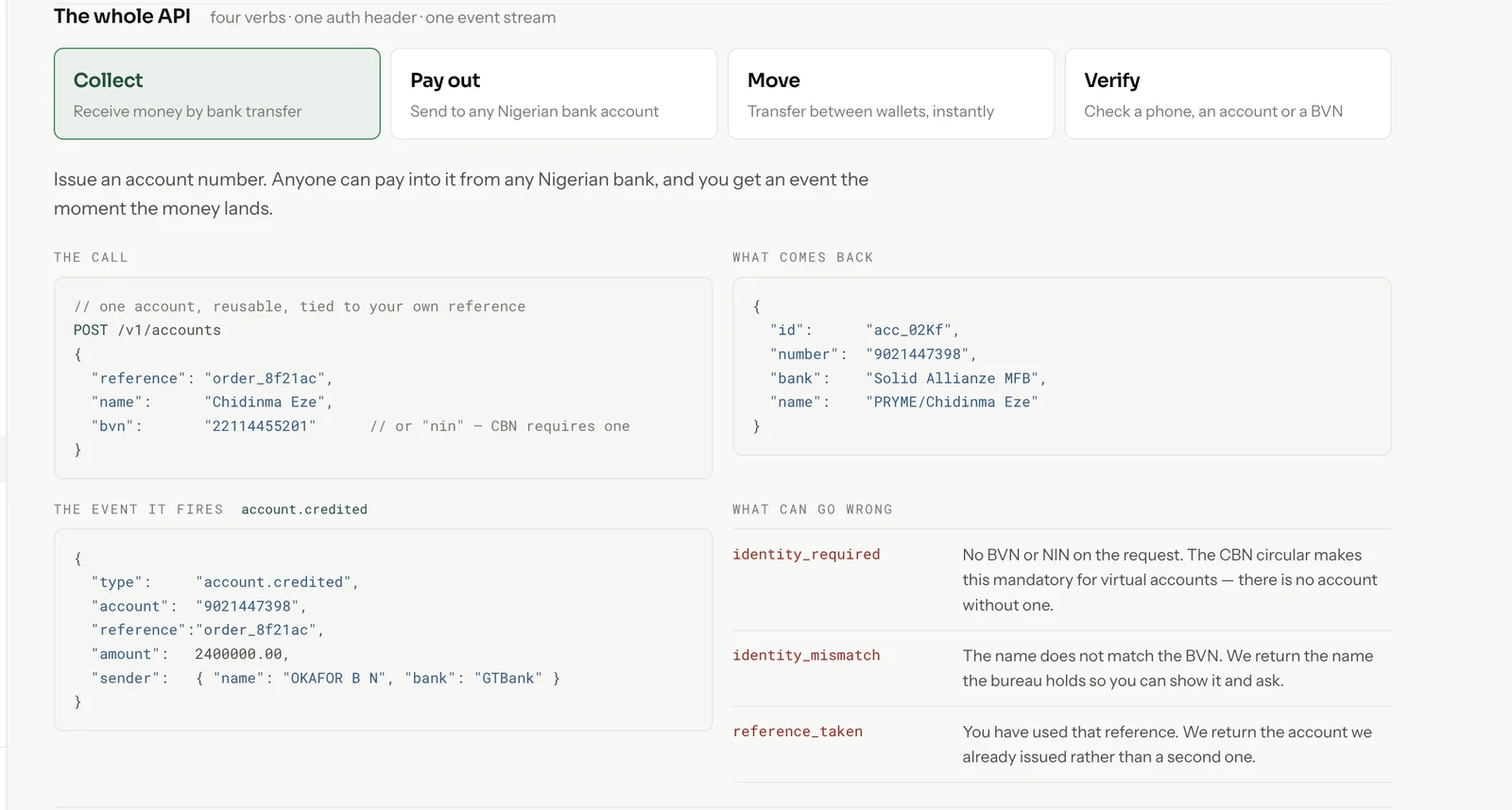Click 'The name does not match the BVN' description
This screenshot has width=1512, height=810.
(x=1168, y=668)
